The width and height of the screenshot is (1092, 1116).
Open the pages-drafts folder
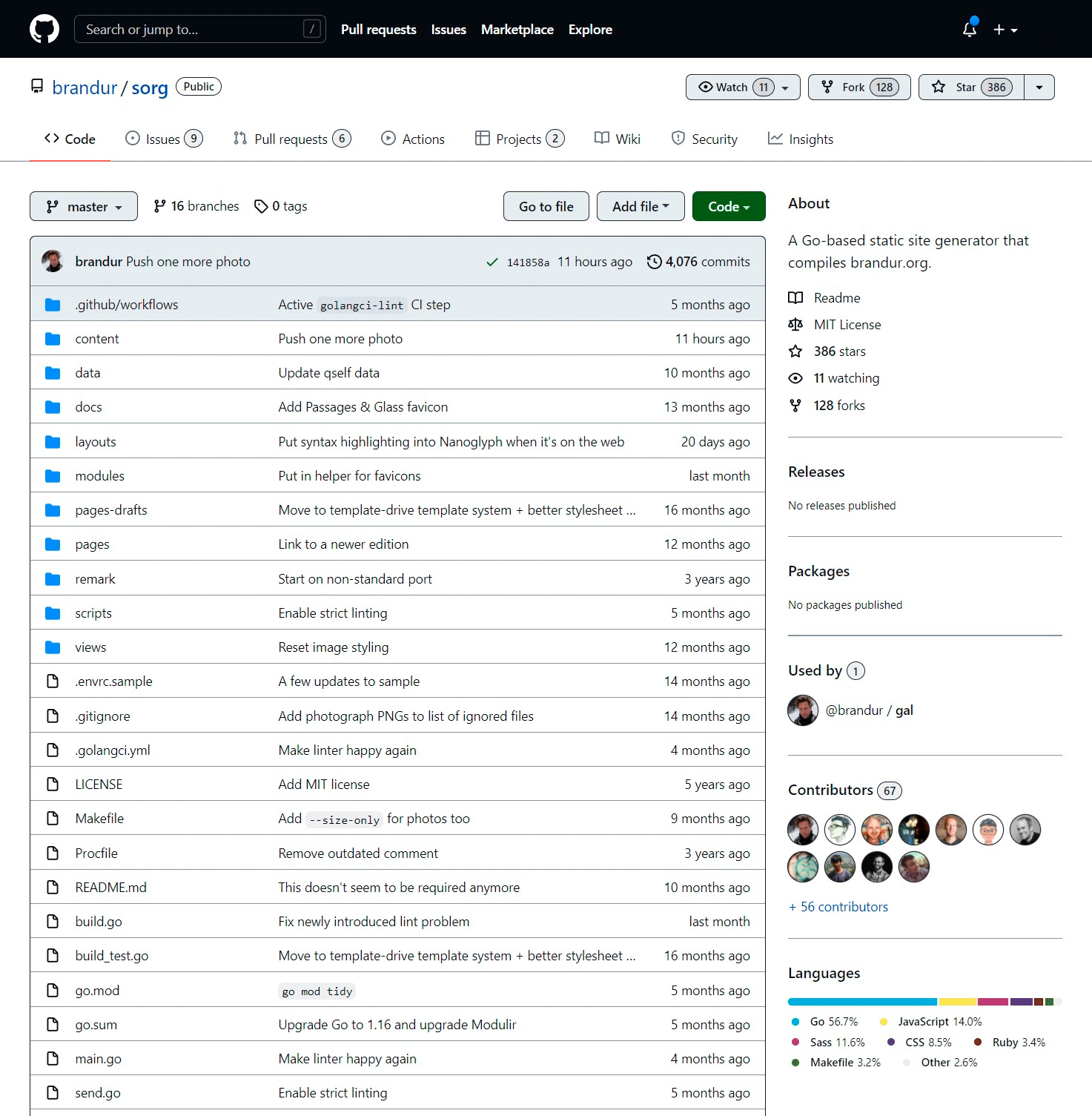[x=111, y=510]
